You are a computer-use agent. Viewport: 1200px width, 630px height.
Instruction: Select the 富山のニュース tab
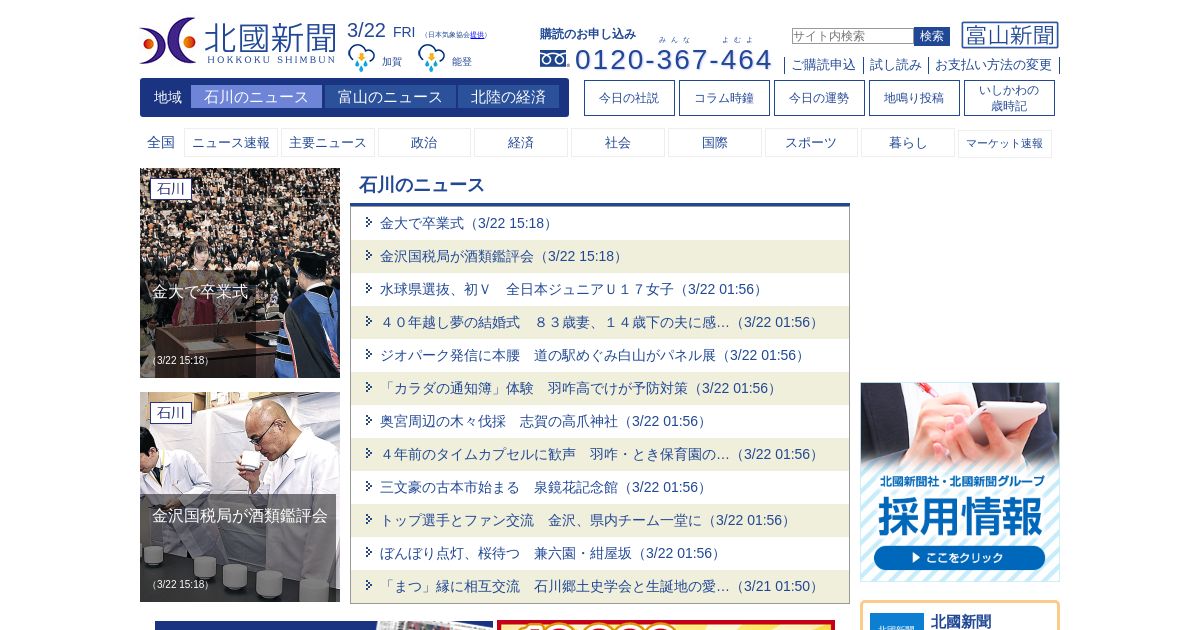point(390,97)
